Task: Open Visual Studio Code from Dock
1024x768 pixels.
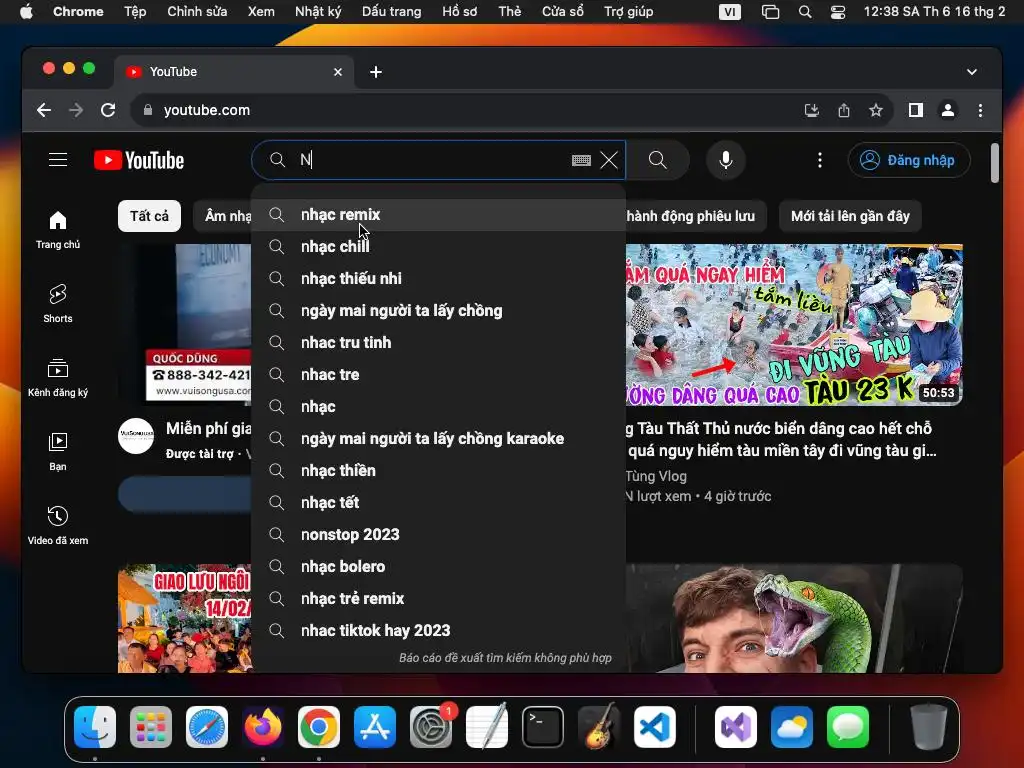Action: tap(655, 727)
